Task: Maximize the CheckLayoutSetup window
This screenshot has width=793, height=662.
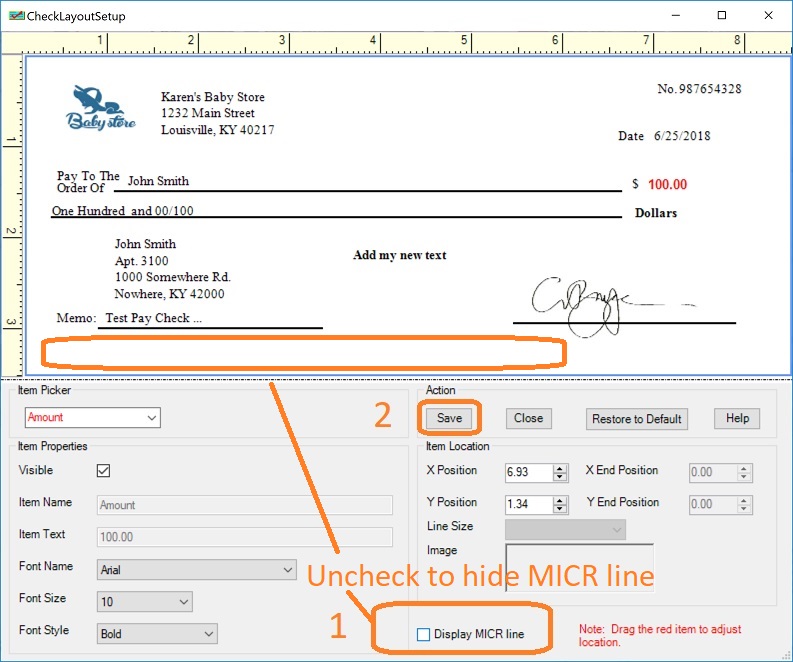Action: click(x=722, y=15)
